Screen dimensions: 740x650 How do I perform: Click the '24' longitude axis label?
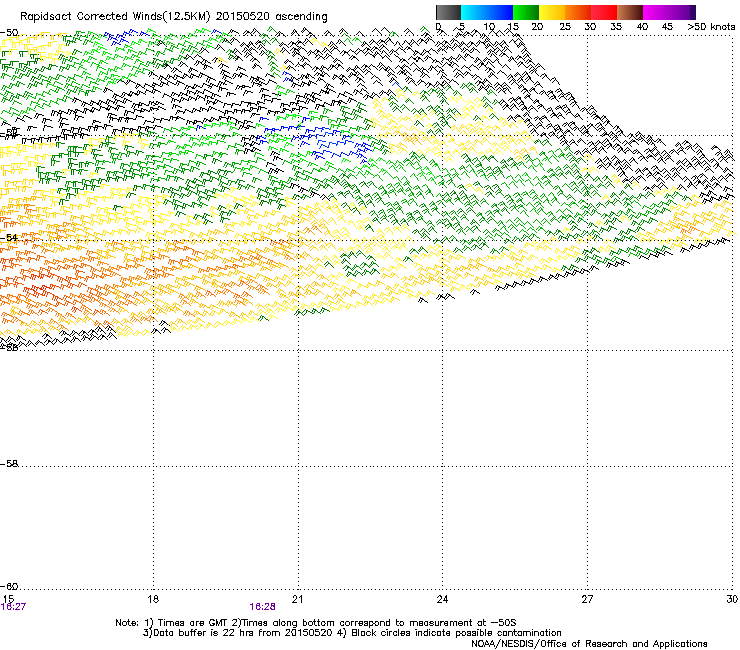(x=442, y=599)
